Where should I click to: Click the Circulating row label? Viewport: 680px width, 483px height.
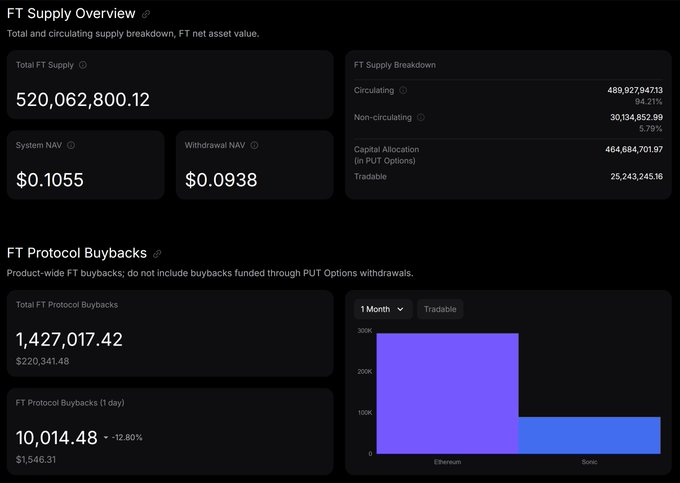tap(374, 90)
